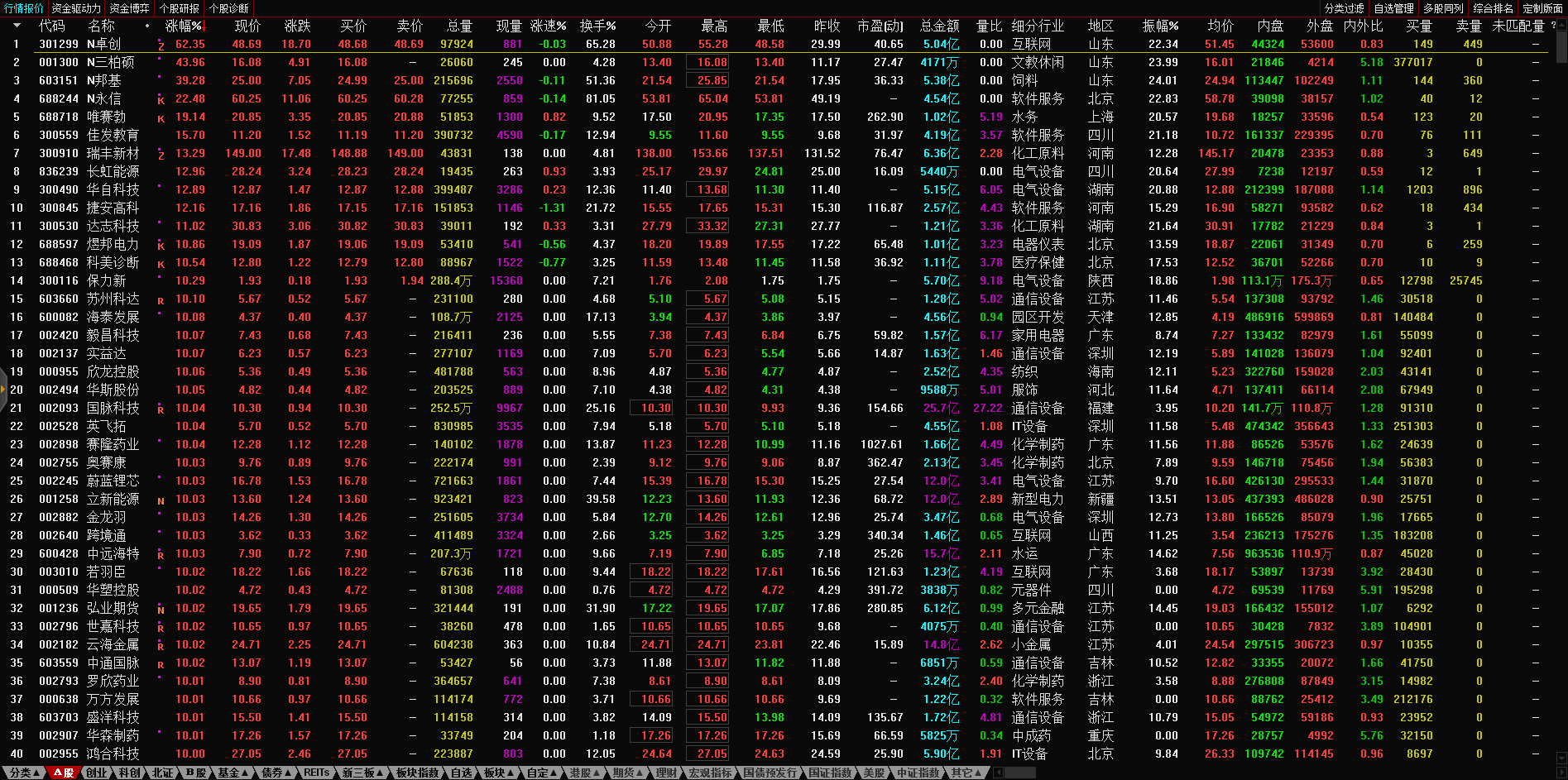Switch to the 资金驱动力 tab
Image resolution: width=1568 pixels, height=780 pixels.
click(x=76, y=8)
